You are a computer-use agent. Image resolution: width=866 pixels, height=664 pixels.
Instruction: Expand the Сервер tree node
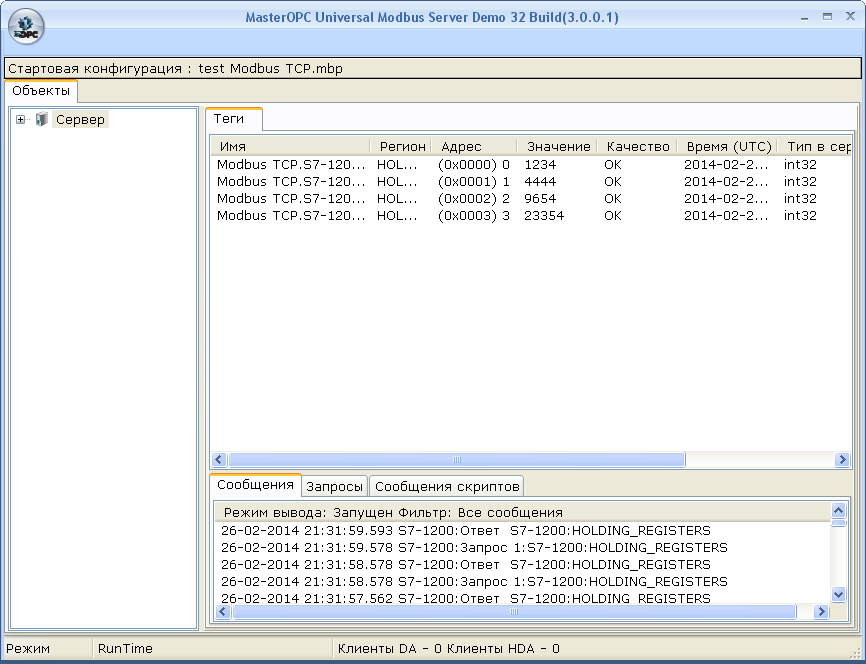click(x=19, y=119)
